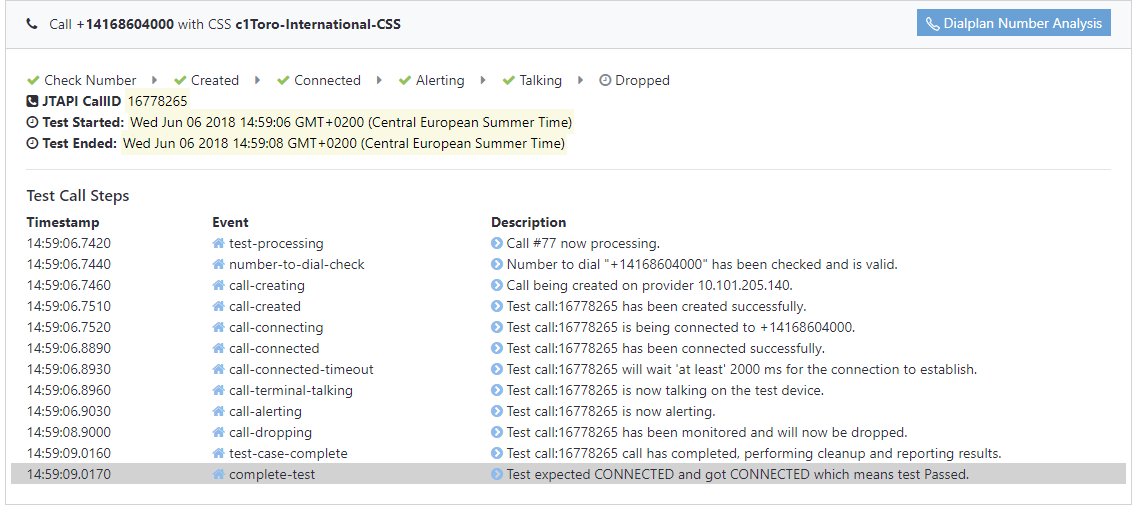Select the Connected progress step
This screenshot has height=517, width=1139.
coord(319,81)
